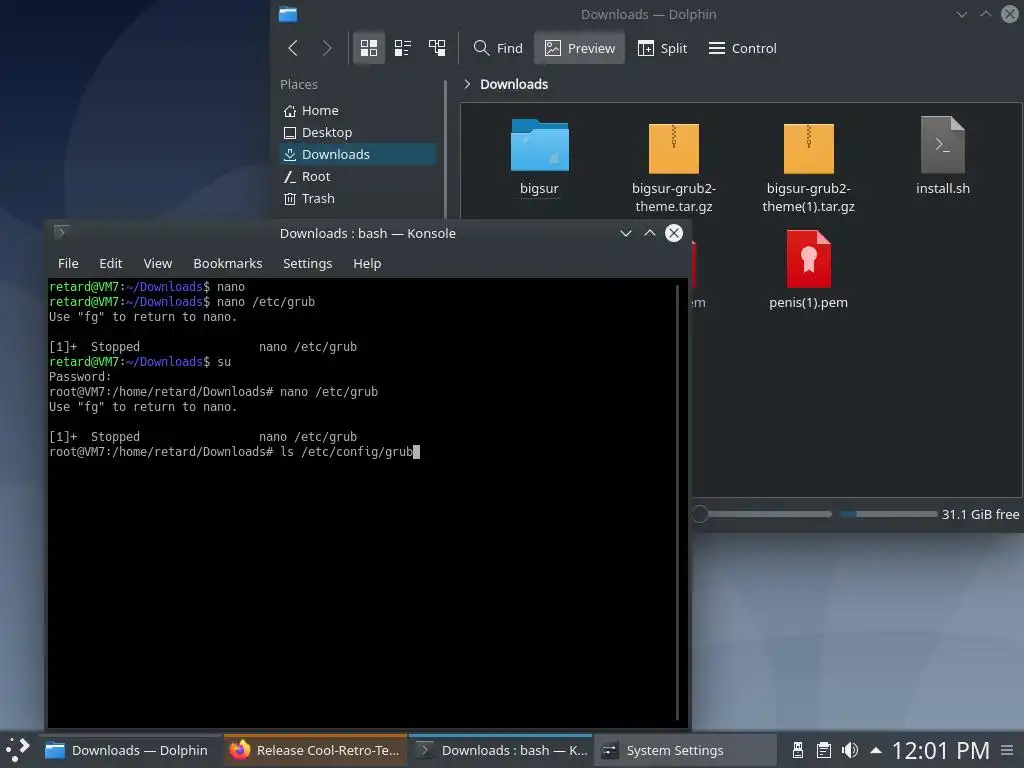Open removable devices tray icon
This screenshot has width=1024, height=768.
click(797, 750)
